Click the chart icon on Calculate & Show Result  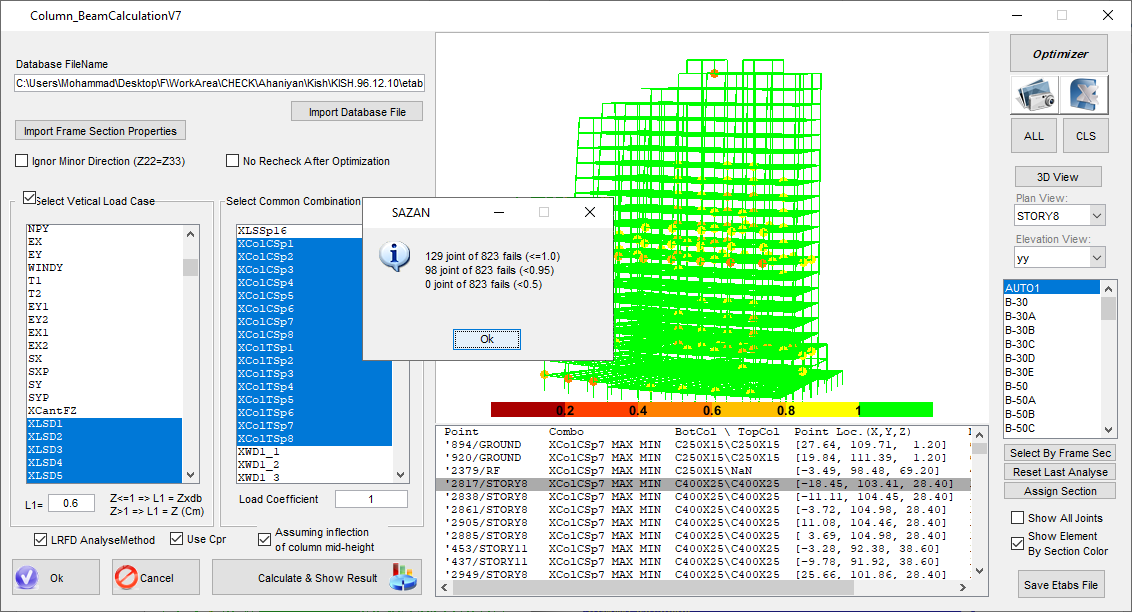pos(403,577)
